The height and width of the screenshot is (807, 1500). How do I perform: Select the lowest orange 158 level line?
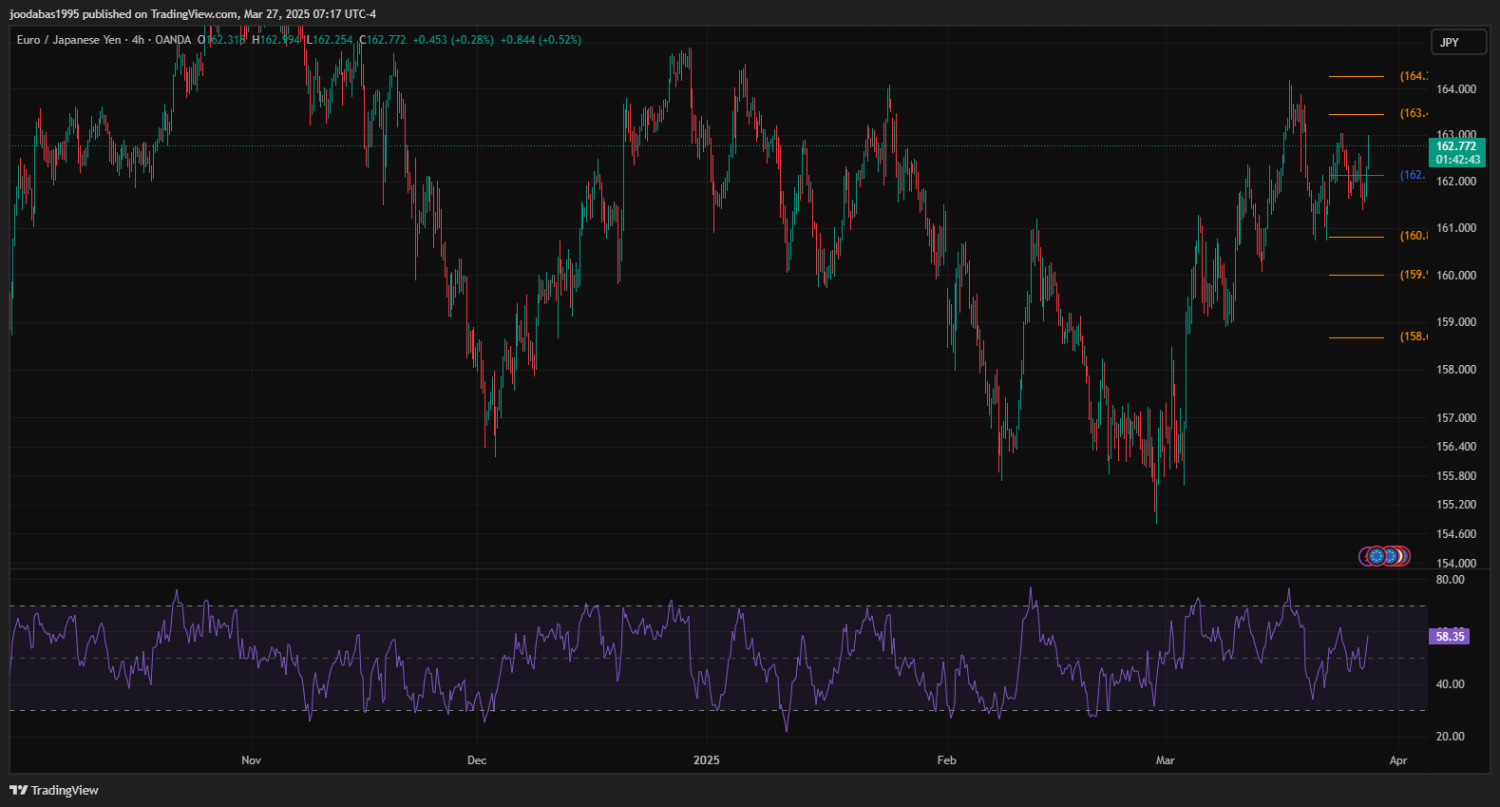1356,338
